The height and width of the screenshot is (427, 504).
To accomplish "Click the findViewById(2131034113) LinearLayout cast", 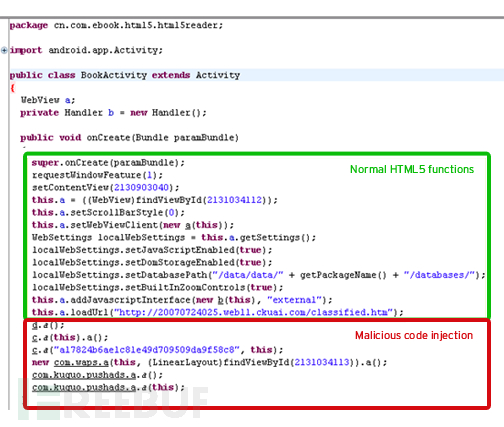I will tap(254, 362).
